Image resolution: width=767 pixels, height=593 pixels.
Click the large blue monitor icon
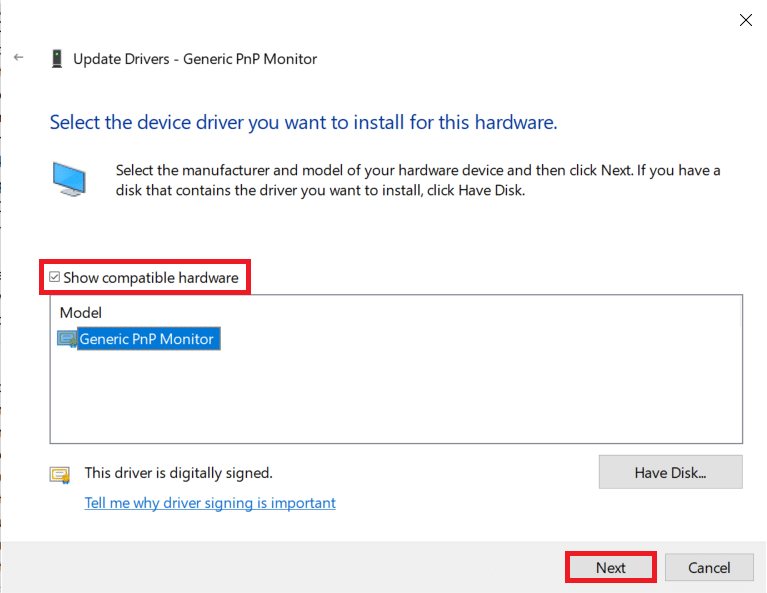pos(70,180)
